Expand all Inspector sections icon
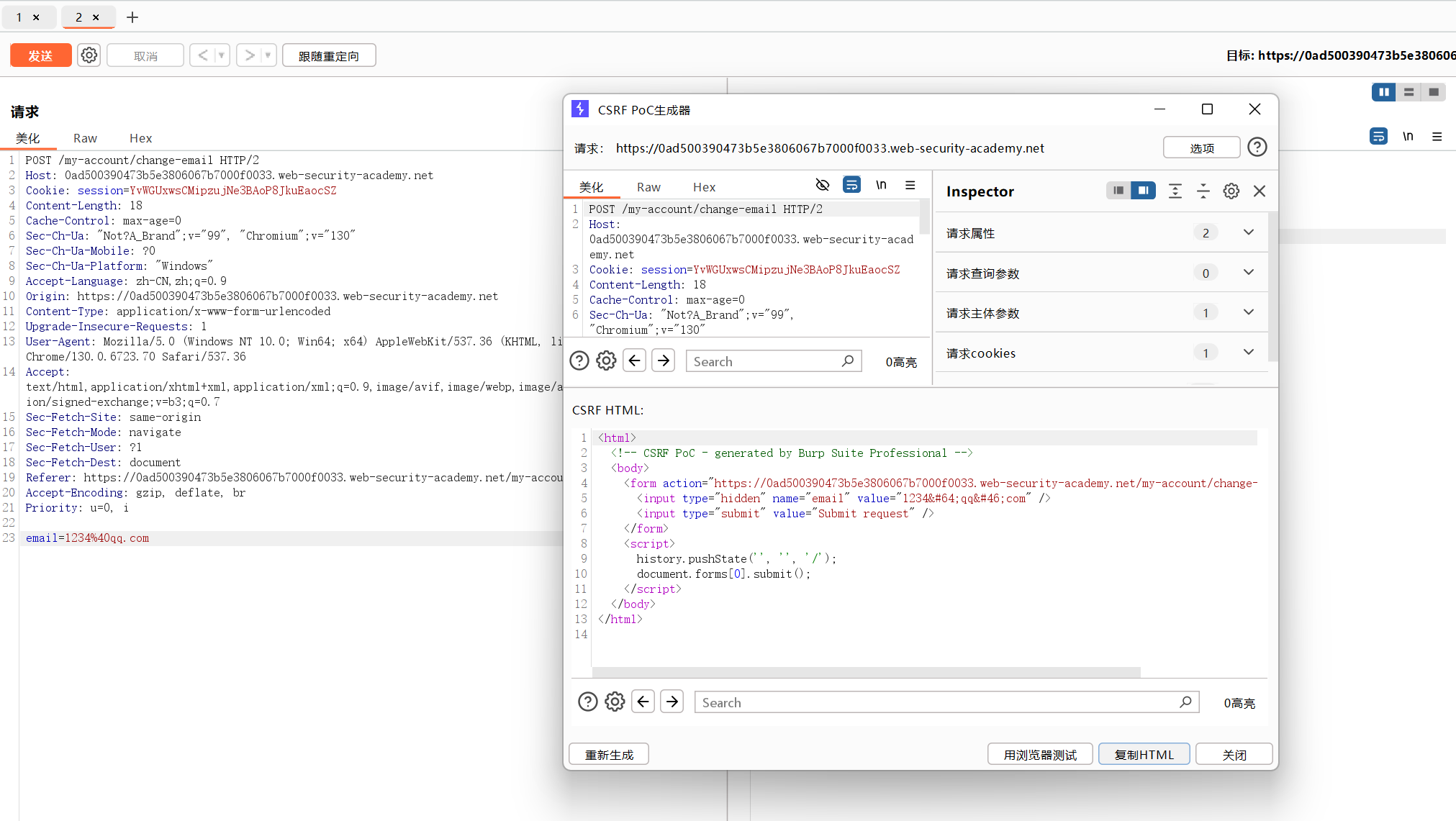The width and height of the screenshot is (1456, 821). point(1175,191)
